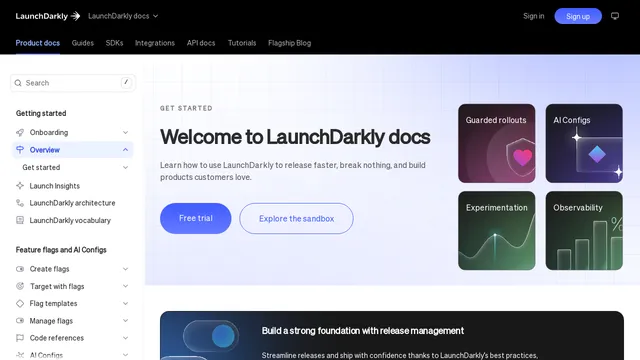This screenshot has width=640, height=360.
Task: Click the Create flags toggle icon
Action: pos(20,269)
